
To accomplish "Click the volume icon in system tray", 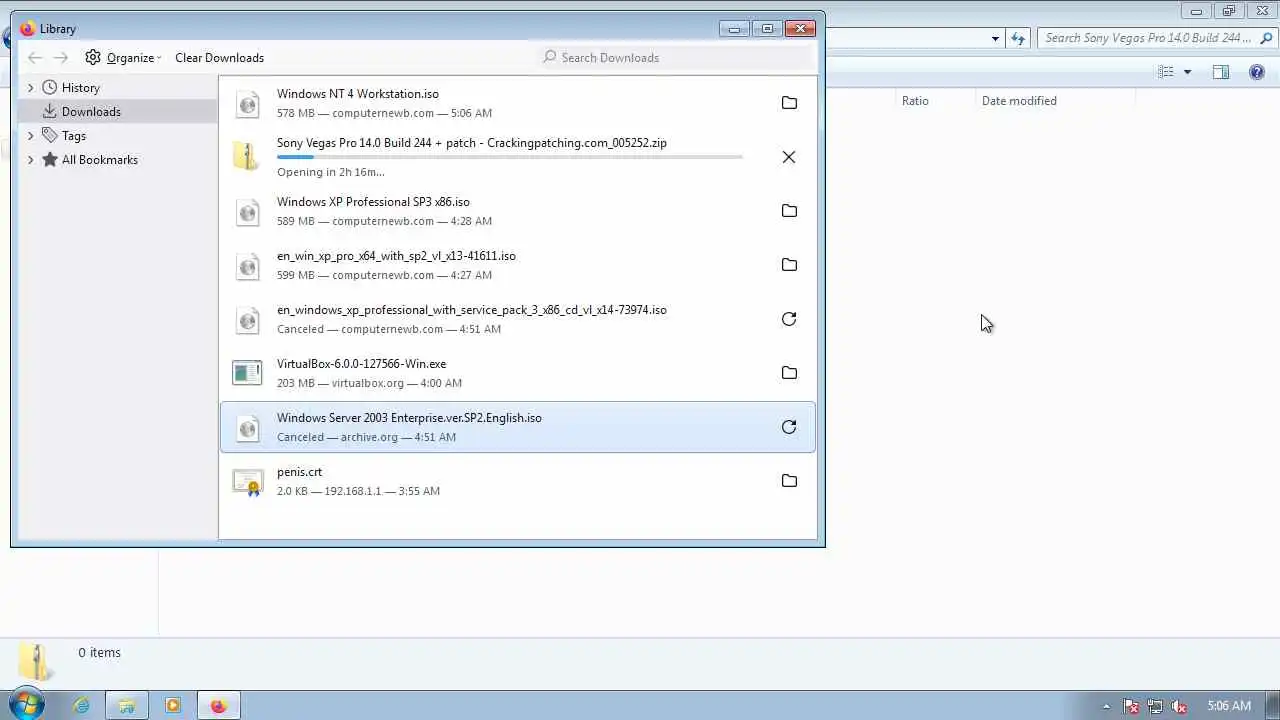I will [1179, 706].
